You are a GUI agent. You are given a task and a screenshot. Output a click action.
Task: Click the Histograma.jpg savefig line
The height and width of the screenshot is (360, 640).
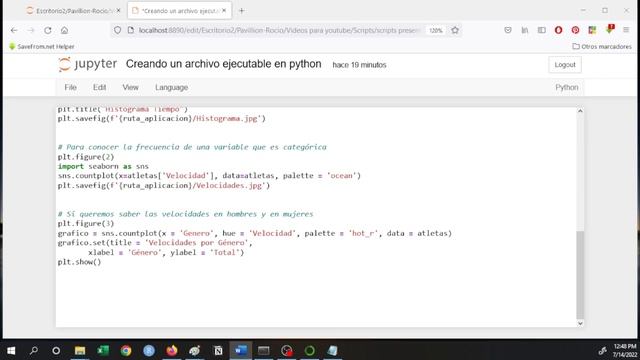click(162, 118)
